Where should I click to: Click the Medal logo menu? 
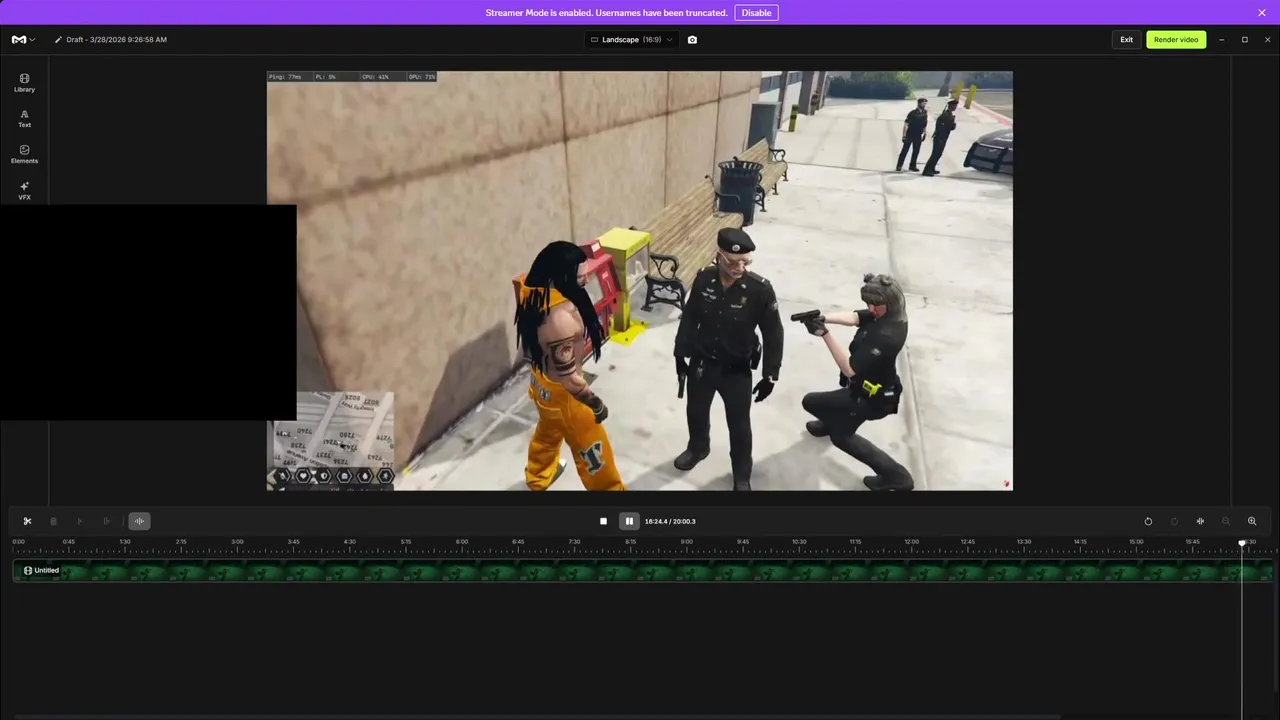(x=23, y=40)
